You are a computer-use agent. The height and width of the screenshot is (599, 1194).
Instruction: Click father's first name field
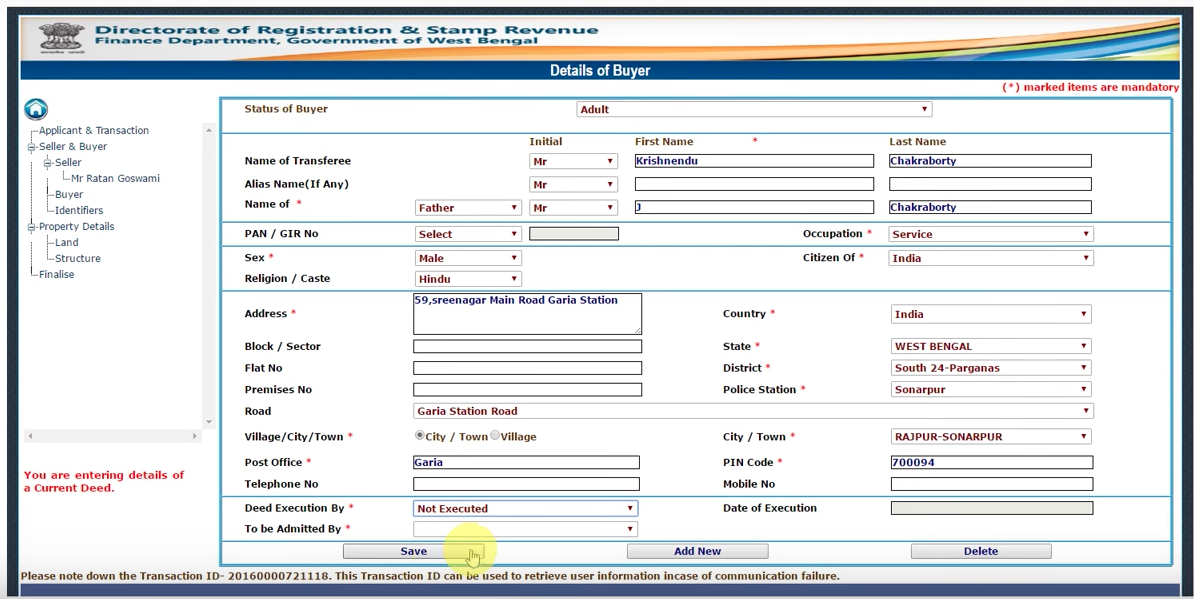click(754, 207)
